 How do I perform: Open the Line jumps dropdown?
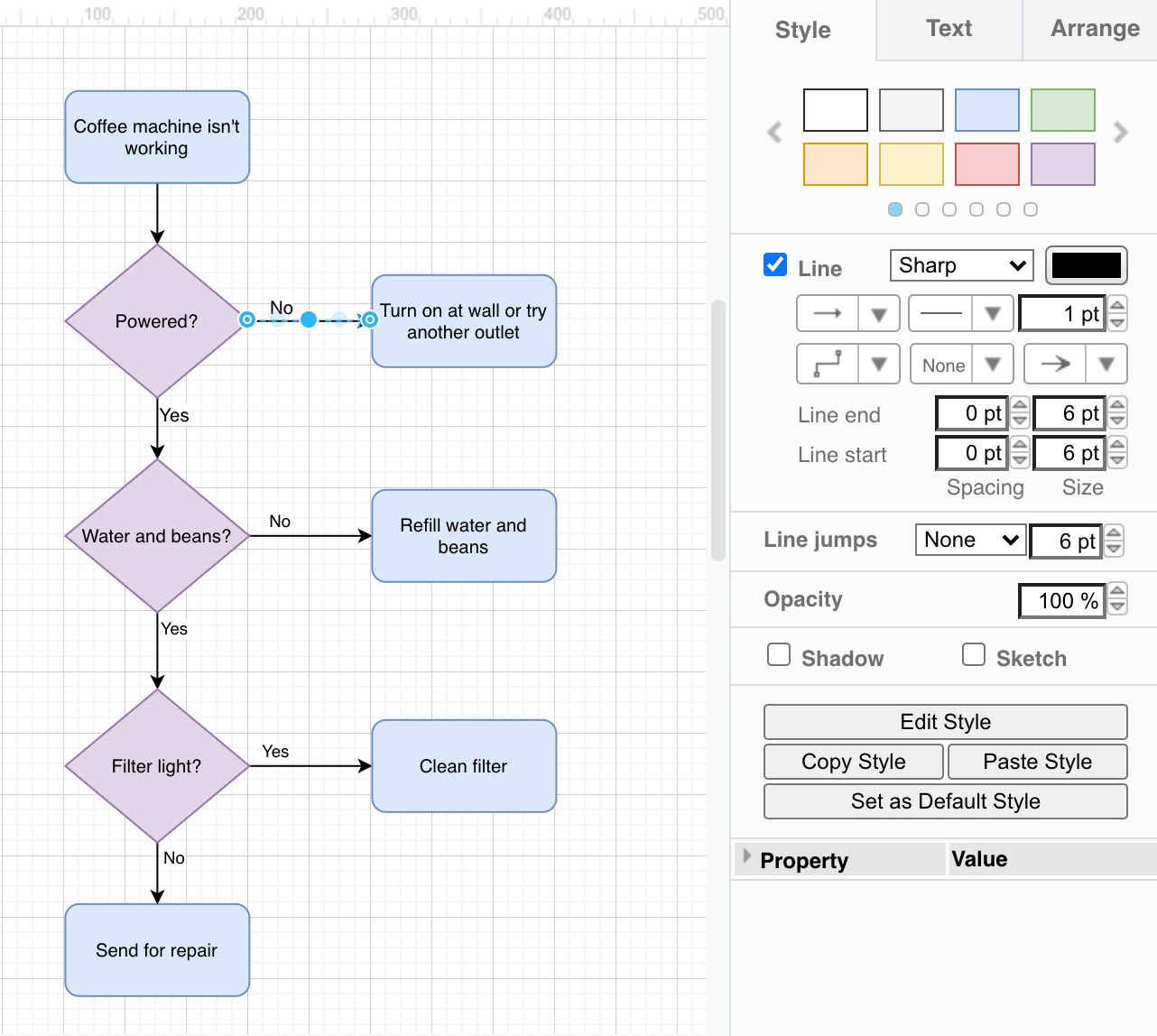(969, 540)
